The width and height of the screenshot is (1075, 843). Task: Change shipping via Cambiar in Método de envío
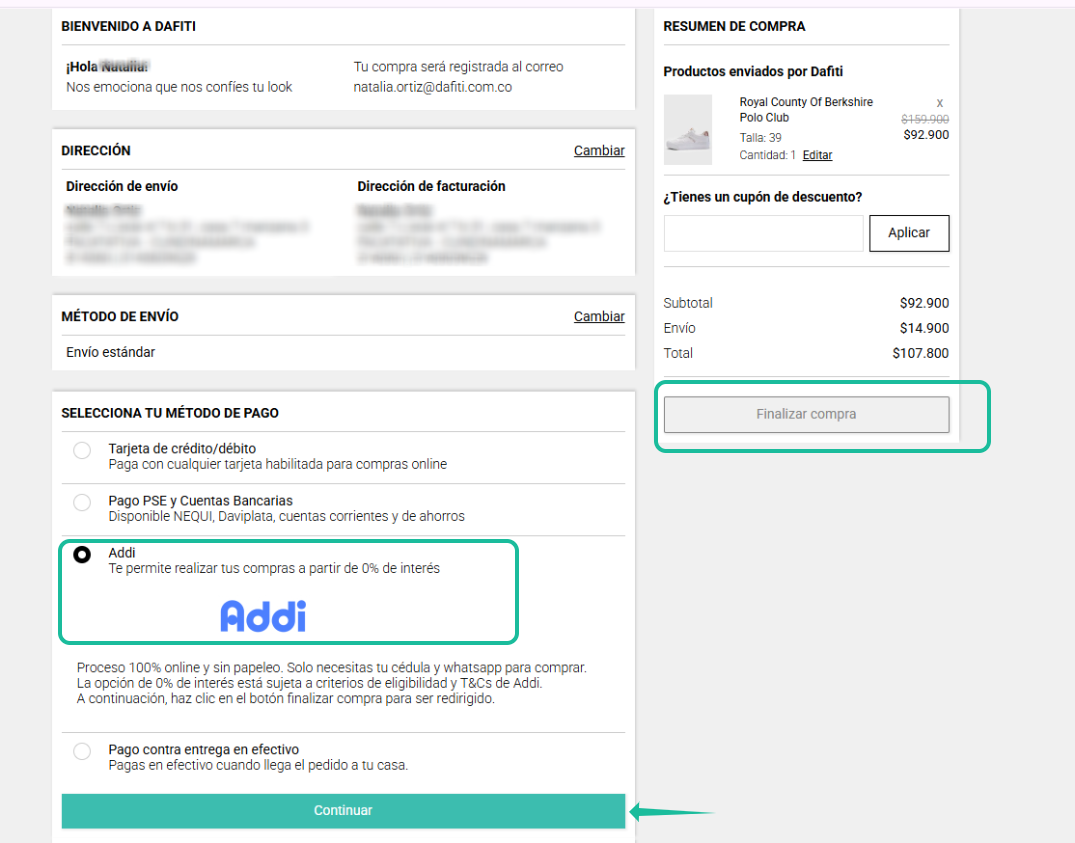click(599, 317)
